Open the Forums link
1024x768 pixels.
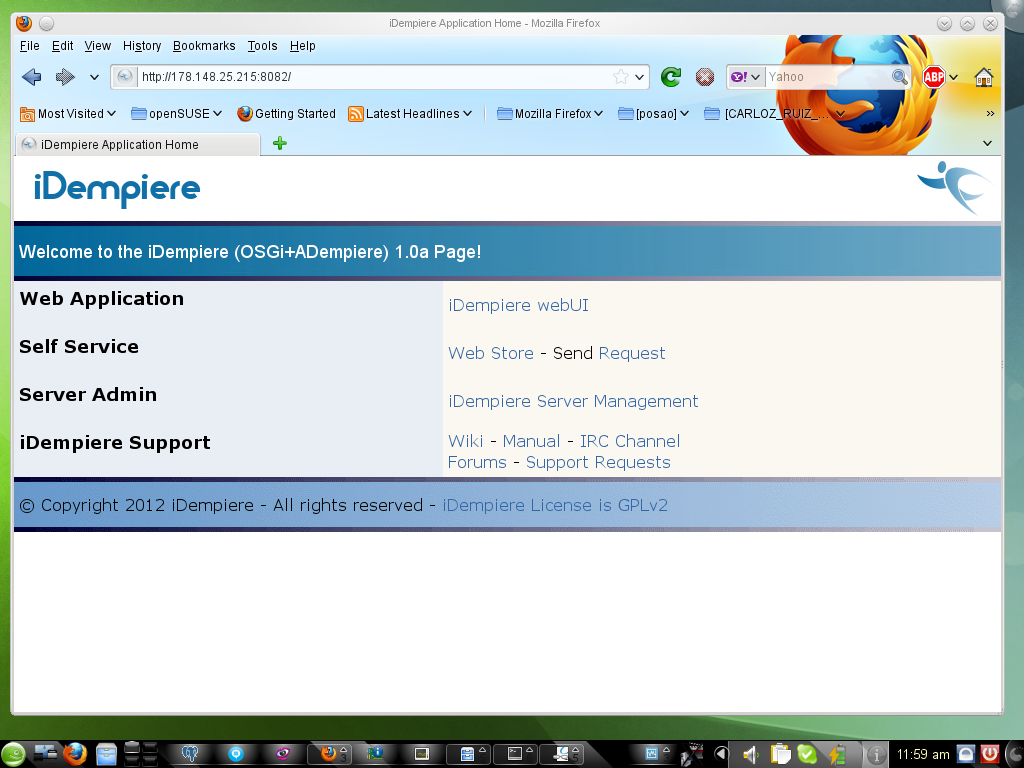click(x=477, y=462)
